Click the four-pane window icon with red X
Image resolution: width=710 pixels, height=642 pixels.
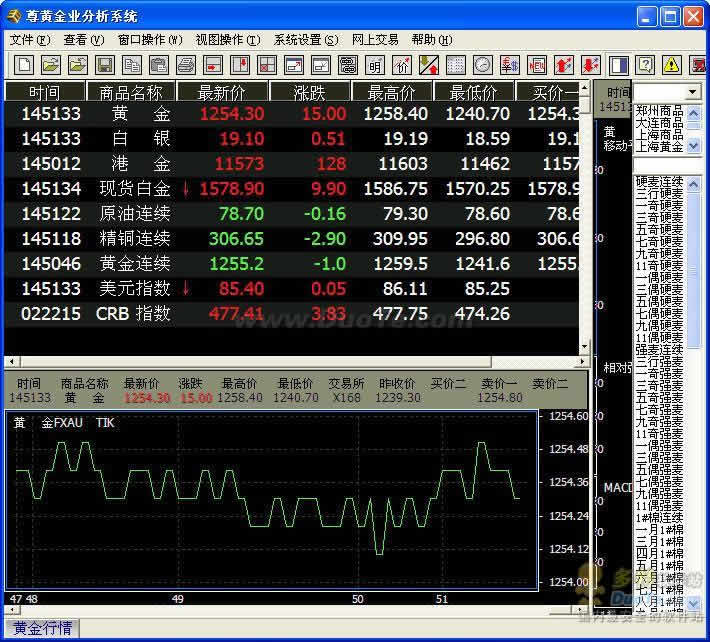pyautogui.click(x=267, y=66)
